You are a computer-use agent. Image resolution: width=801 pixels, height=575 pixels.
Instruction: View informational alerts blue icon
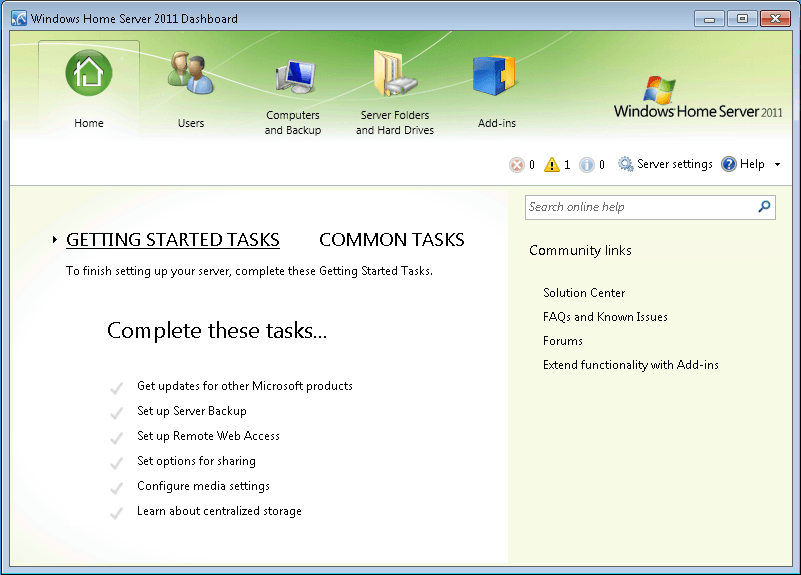[587, 165]
